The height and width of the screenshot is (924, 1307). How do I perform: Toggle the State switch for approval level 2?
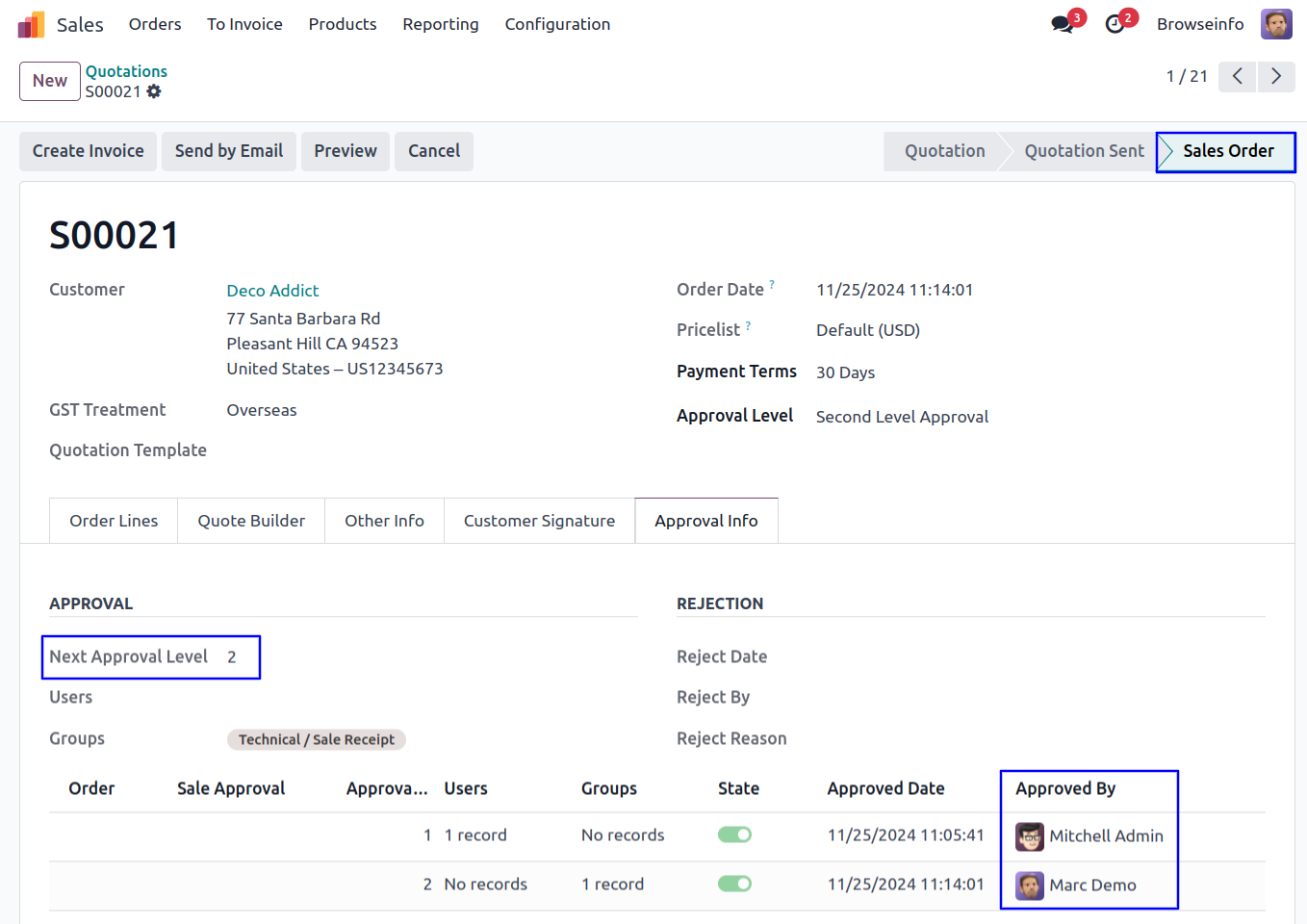click(x=734, y=884)
